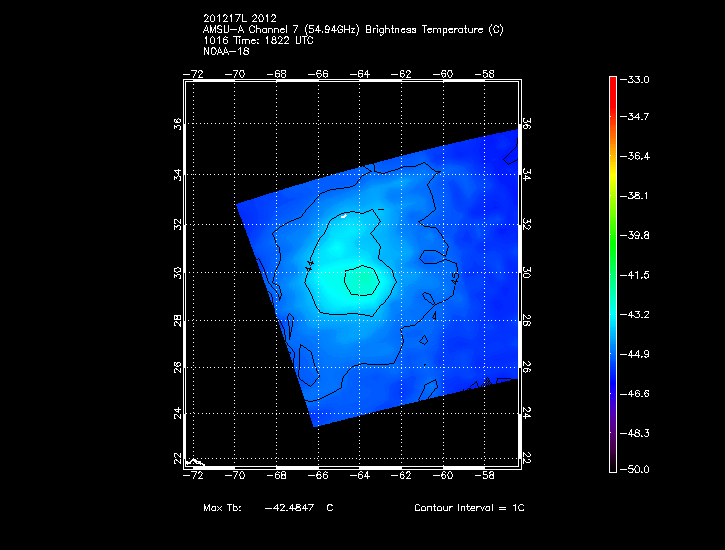The height and width of the screenshot is (550, 725).
Task: Click the NOAA-18 satellite label
Action: coord(225,52)
